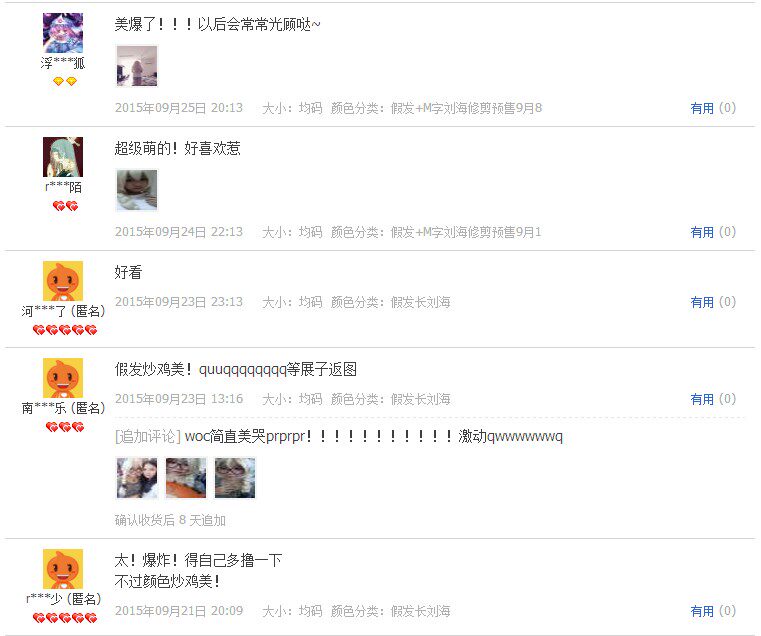This screenshot has width=761, height=636.
Task: Click three red hearts under 南***乐
Action: coord(65,427)
